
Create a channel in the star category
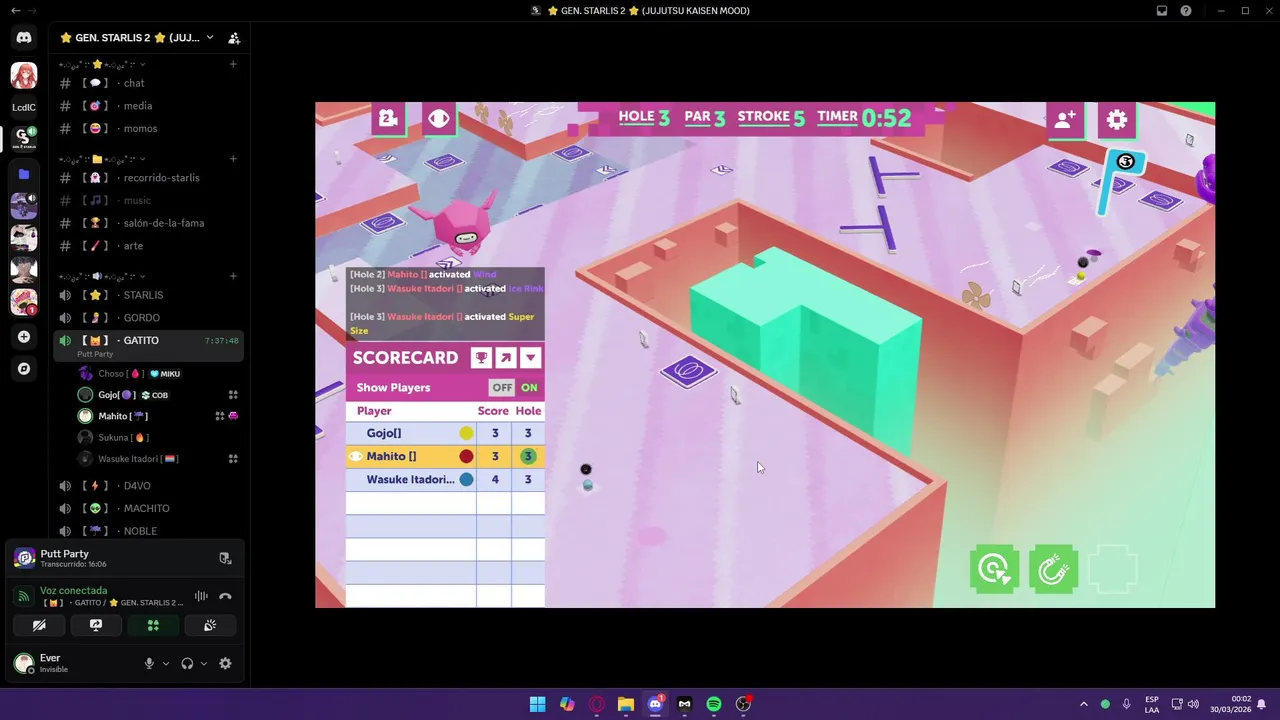pos(233,64)
